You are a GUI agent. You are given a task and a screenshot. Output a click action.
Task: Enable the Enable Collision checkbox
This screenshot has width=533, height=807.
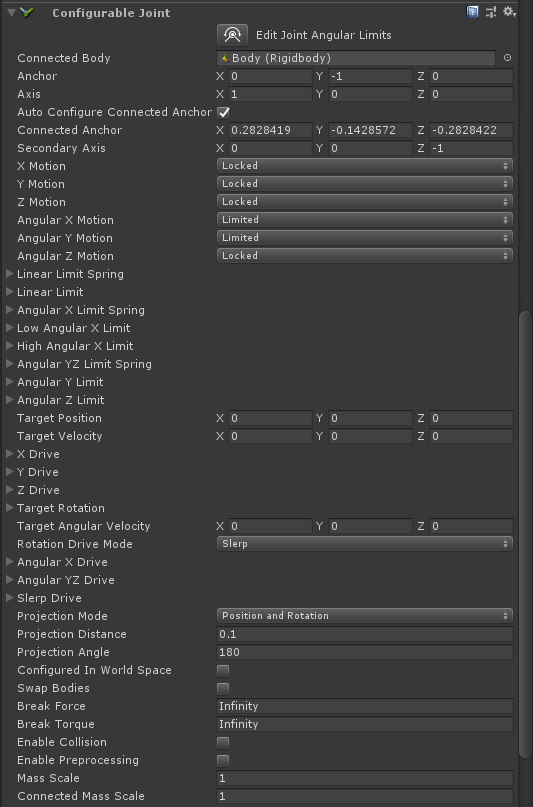223,743
